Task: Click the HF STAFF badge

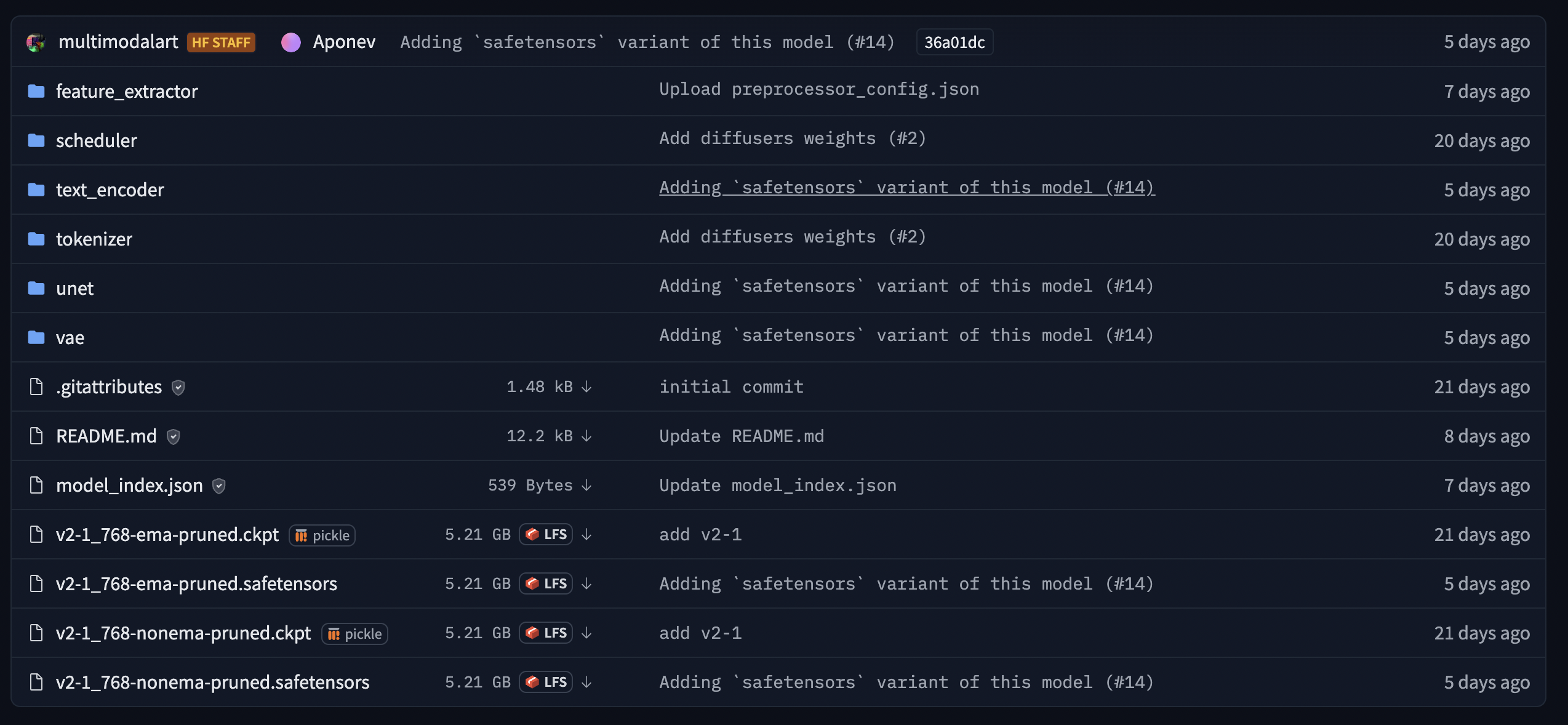Action: click(x=221, y=42)
